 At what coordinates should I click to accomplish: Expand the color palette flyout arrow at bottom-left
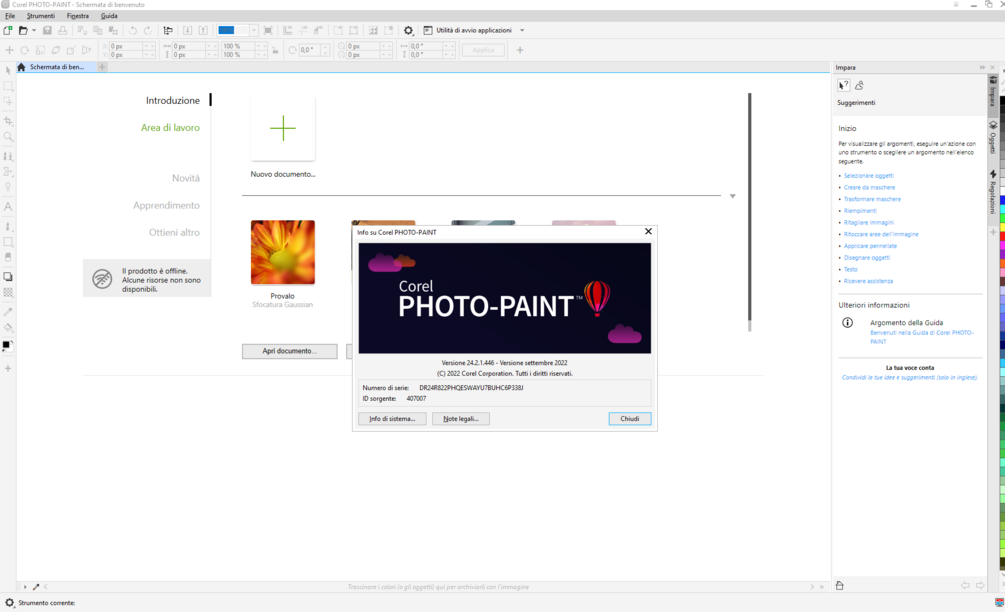coord(25,586)
